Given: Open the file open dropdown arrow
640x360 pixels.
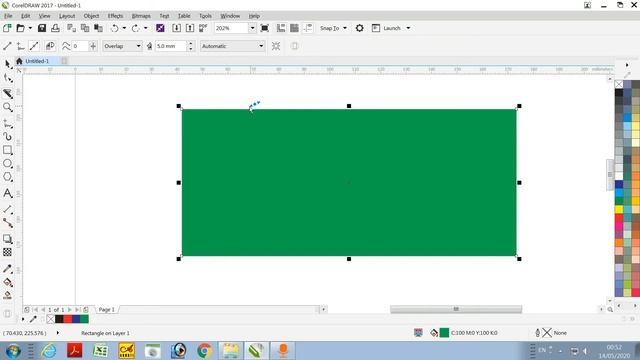Looking at the screenshot, I should [30, 28].
